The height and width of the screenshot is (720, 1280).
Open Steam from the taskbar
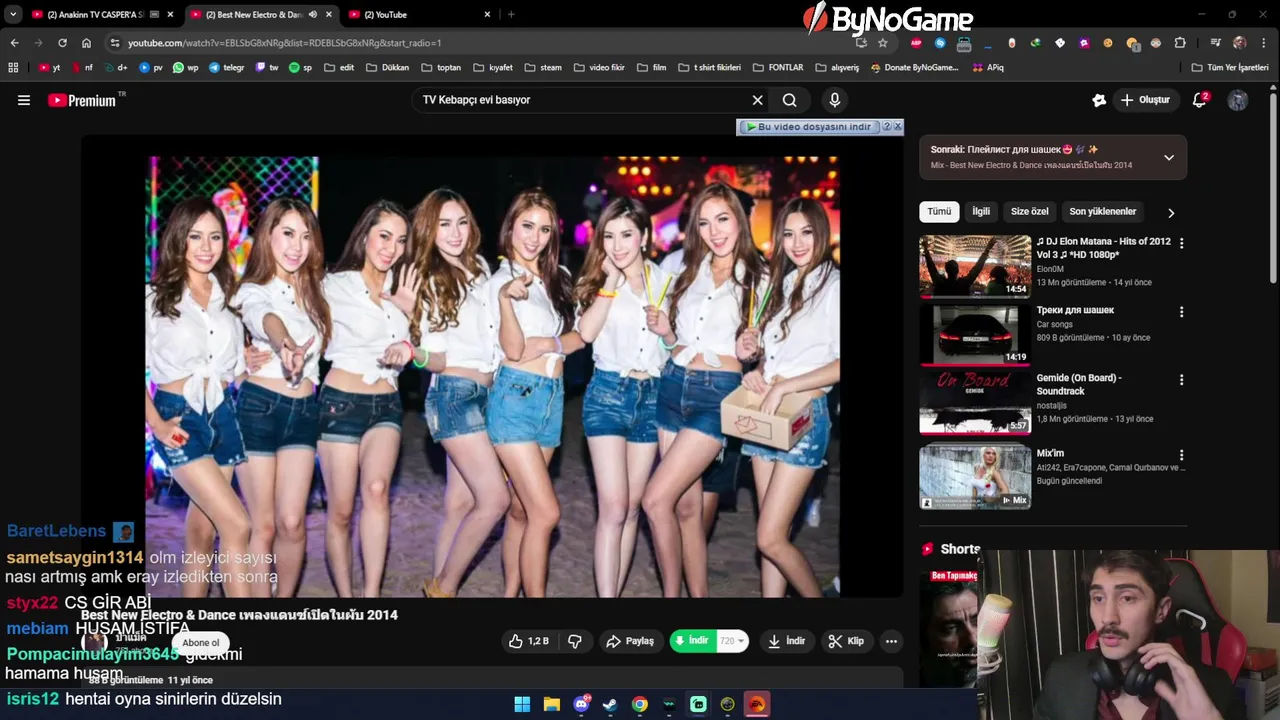point(610,704)
